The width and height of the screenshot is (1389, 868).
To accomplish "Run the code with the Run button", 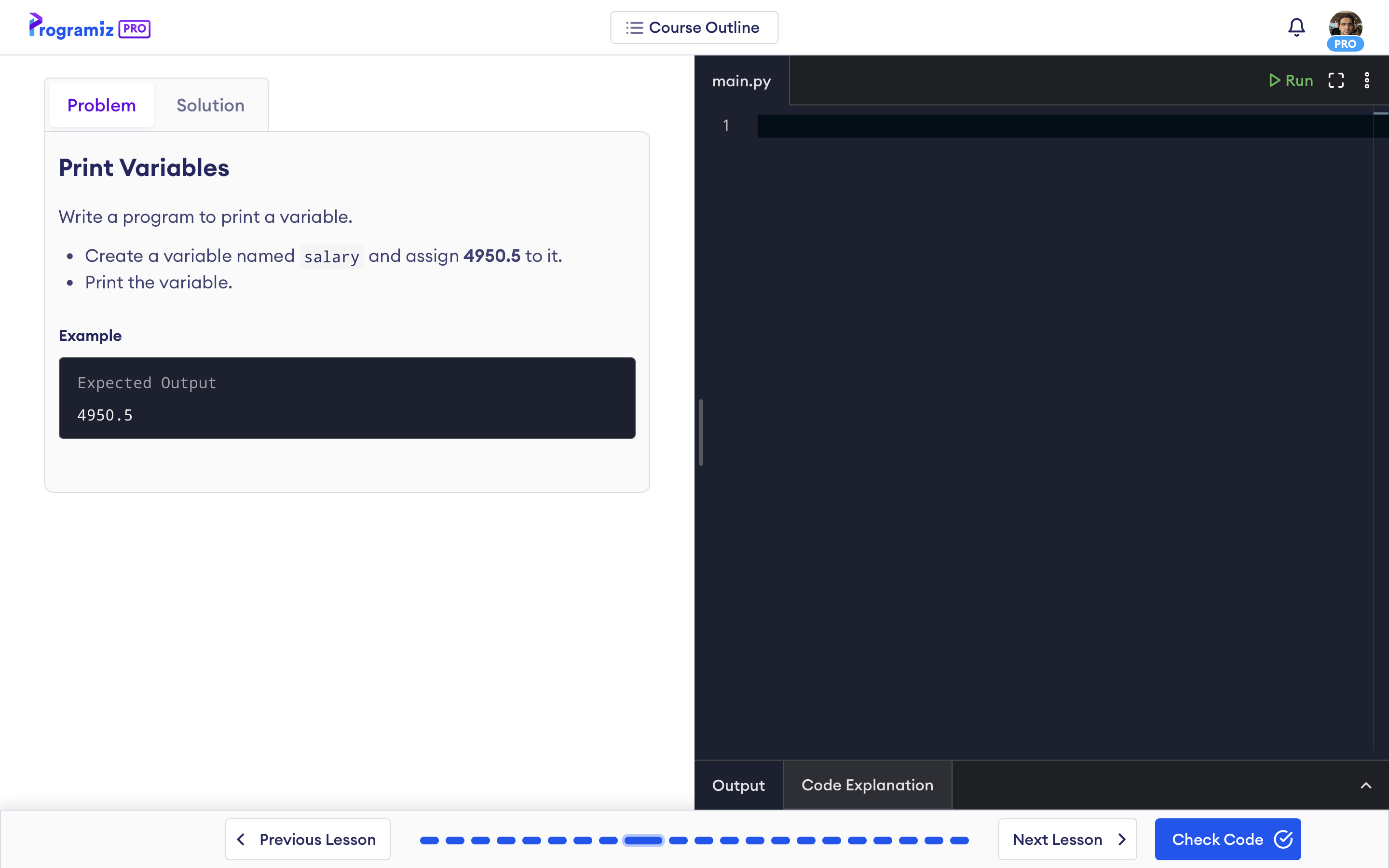I will click(1291, 81).
